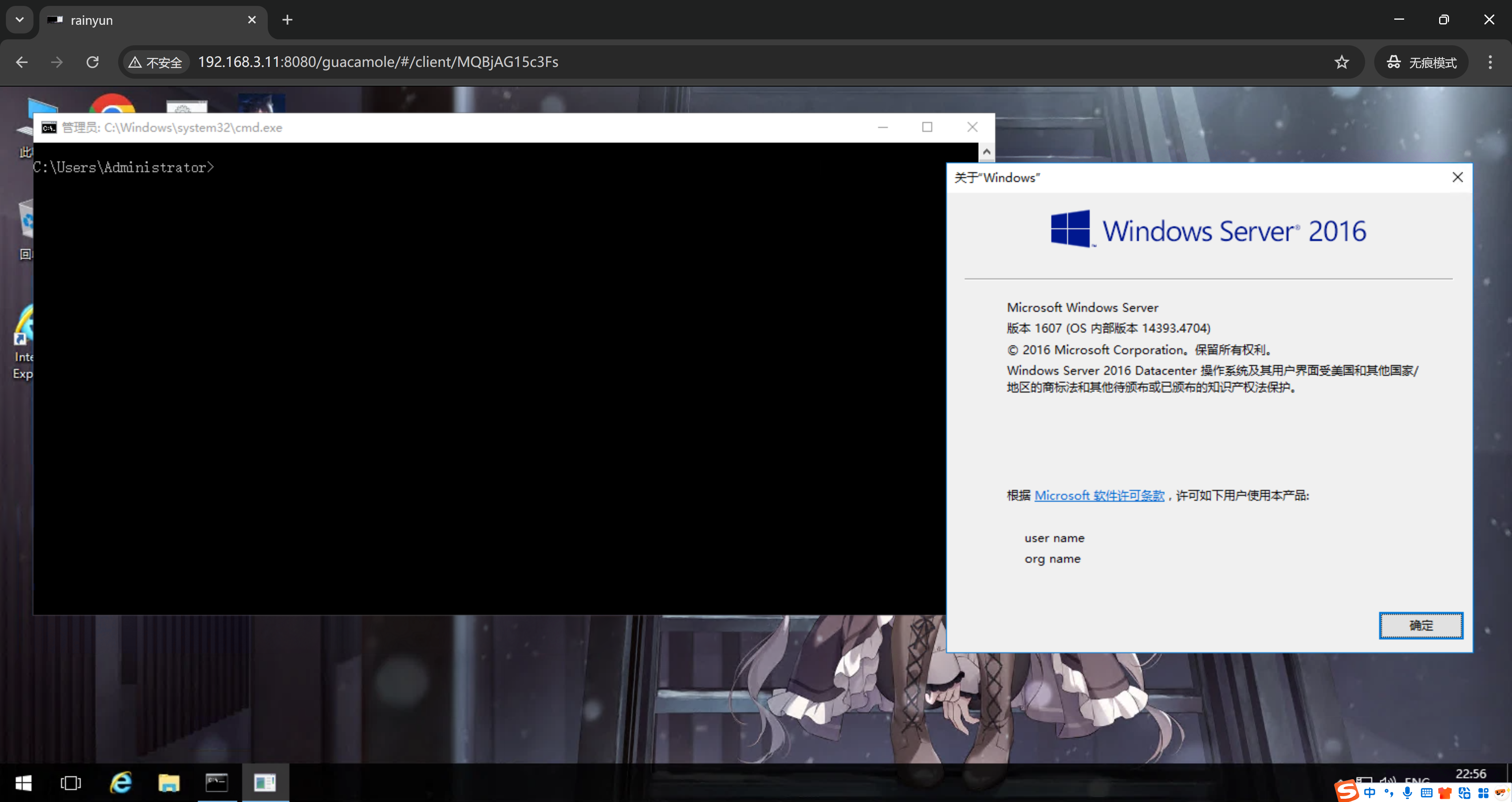Launch Internet Explorer from the remote taskbar
The height and width of the screenshot is (802, 1512).
pyautogui.click(x=121, y=783)
